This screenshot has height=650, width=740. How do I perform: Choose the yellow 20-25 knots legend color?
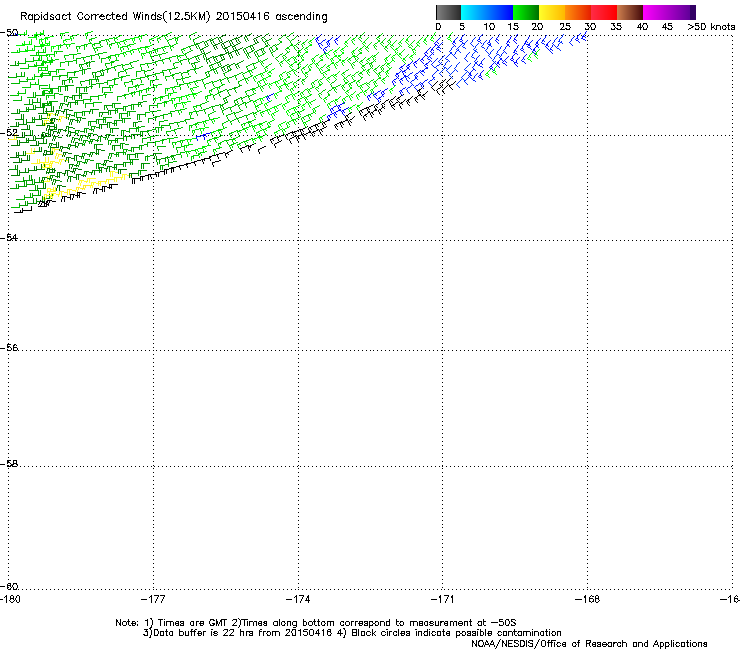552,12
